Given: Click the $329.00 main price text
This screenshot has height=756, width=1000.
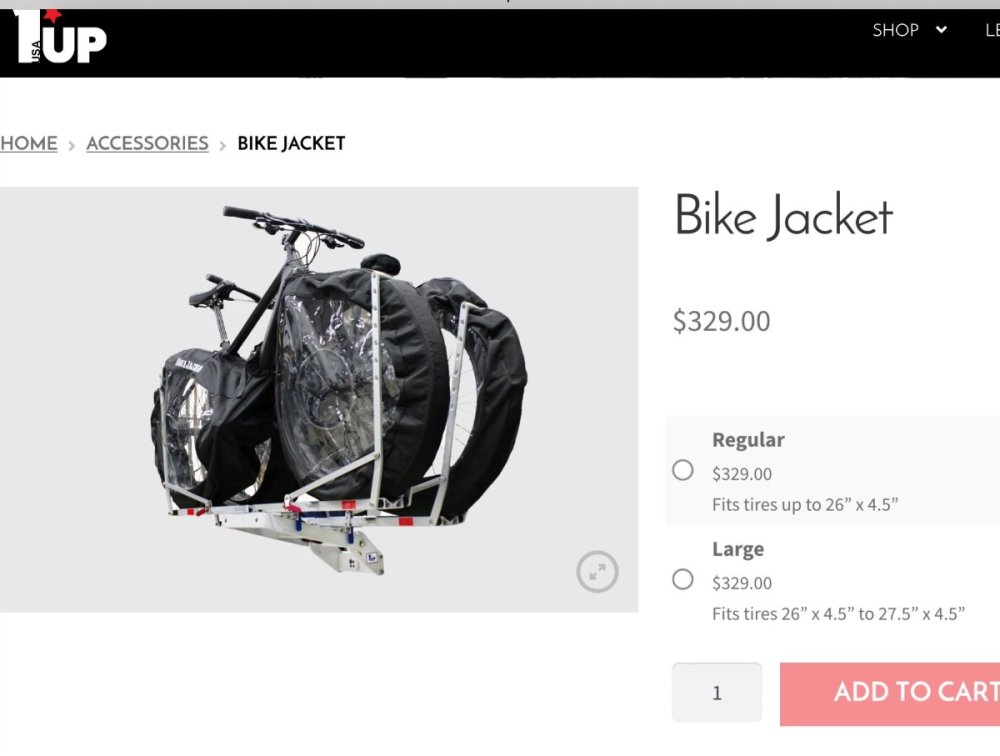Looking at the screenshot, I should coord(721,321).
